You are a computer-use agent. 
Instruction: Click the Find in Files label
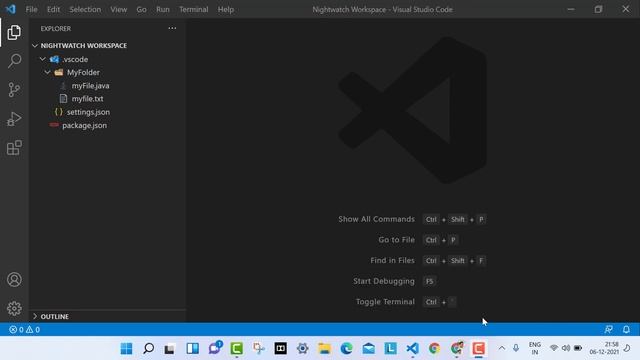click(392, 260)
